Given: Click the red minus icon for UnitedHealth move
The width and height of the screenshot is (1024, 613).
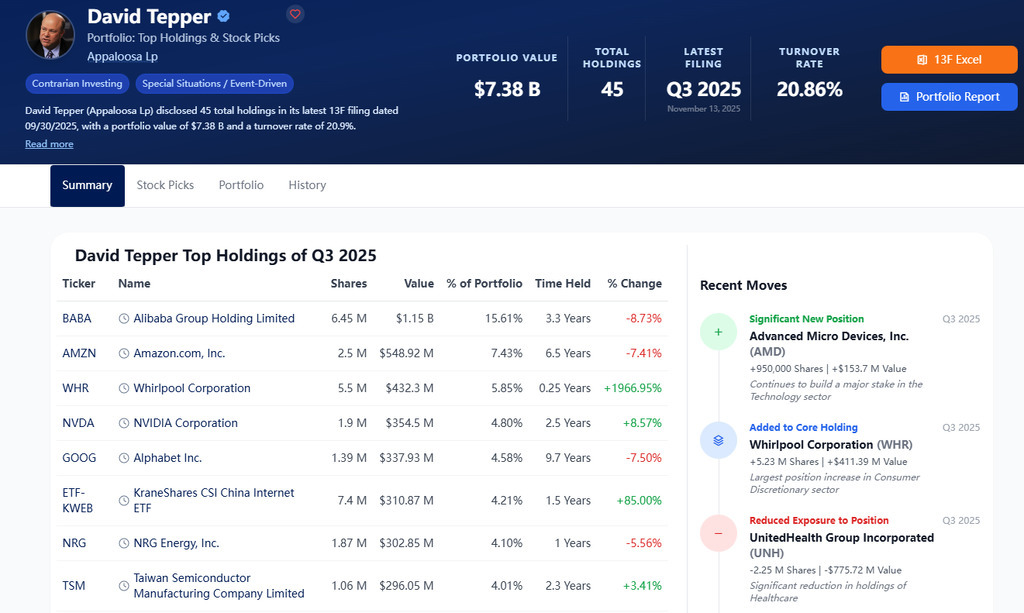Looking at the screenshot, I should pos(718,533).
